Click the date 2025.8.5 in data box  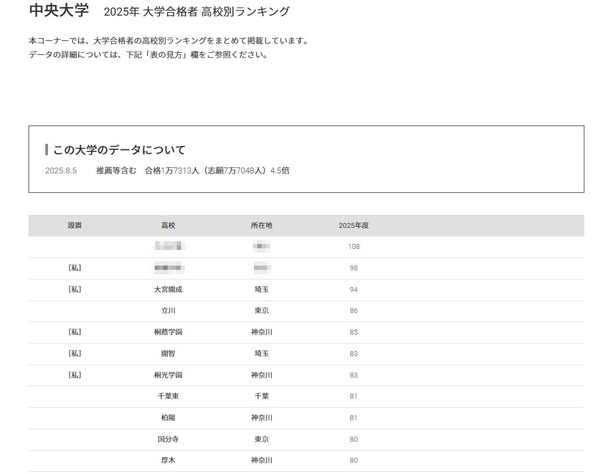[61, 171]
